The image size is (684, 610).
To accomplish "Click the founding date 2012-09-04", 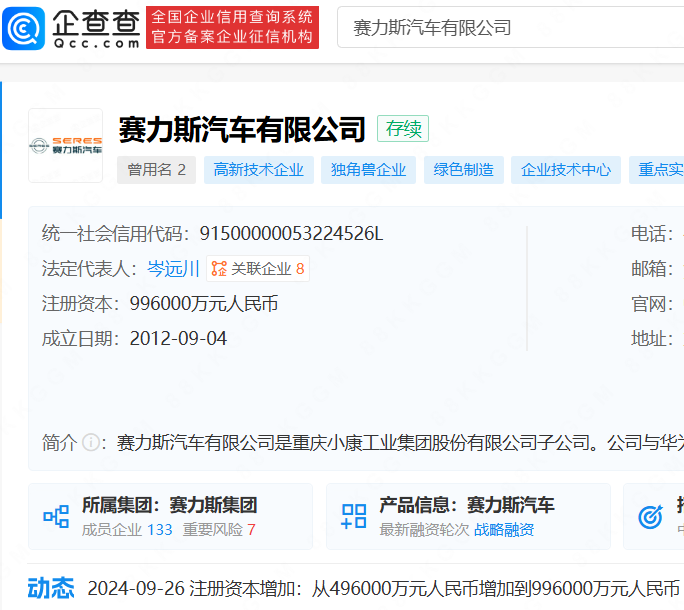I will 178,339.
